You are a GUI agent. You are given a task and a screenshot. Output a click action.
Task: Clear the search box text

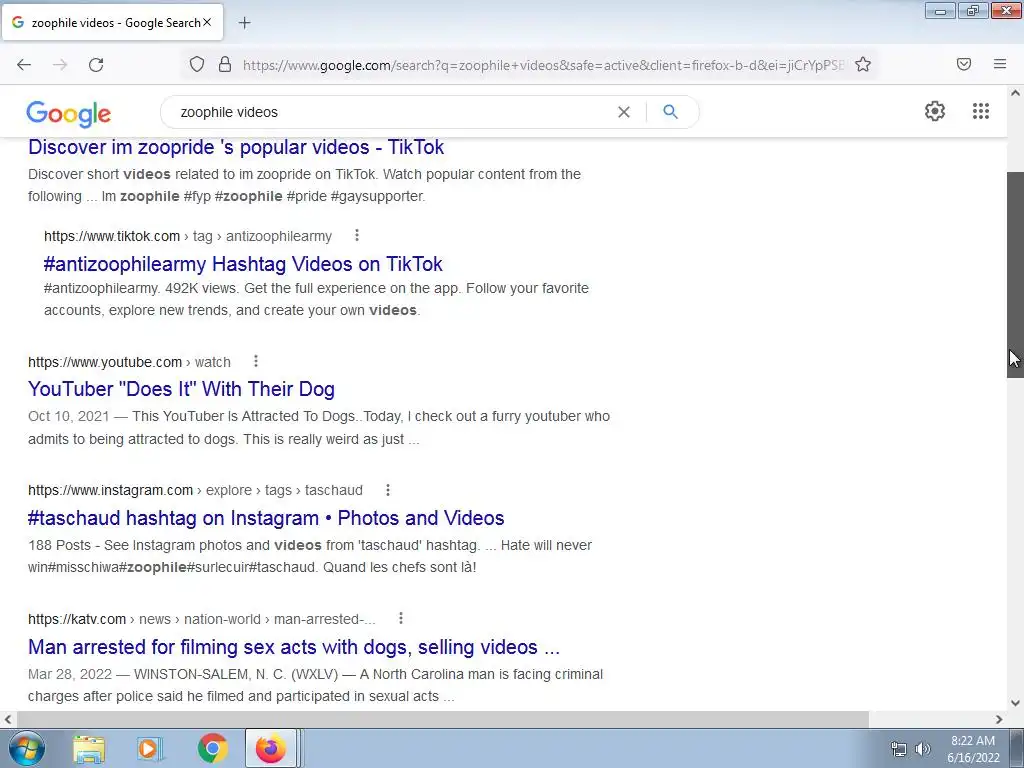(x=624, y=112)
